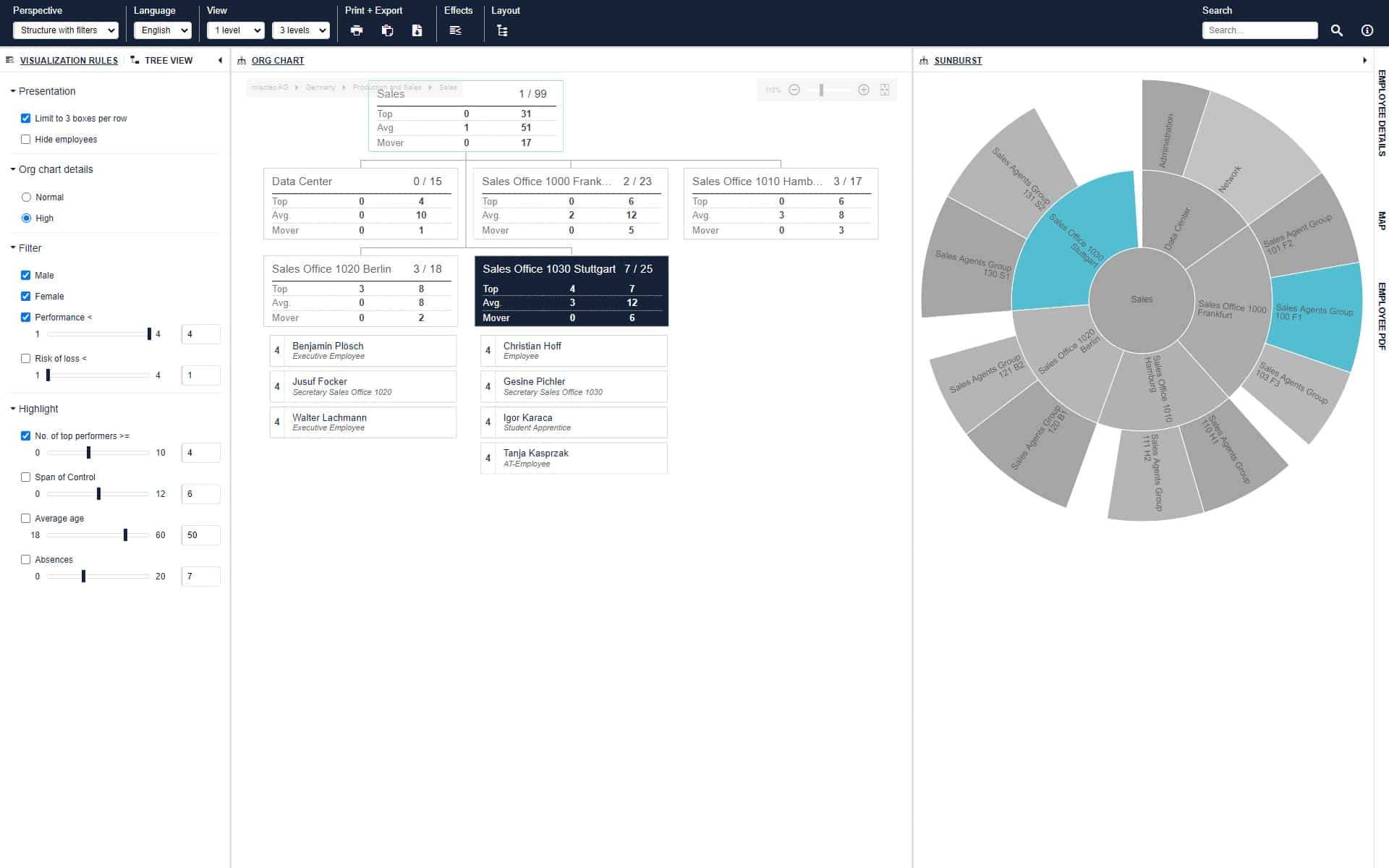Click the Sales Office 1020 Berlin box
Image resolution: width=1389 pixels, height=868 pixels.
[x=360, y=291]
